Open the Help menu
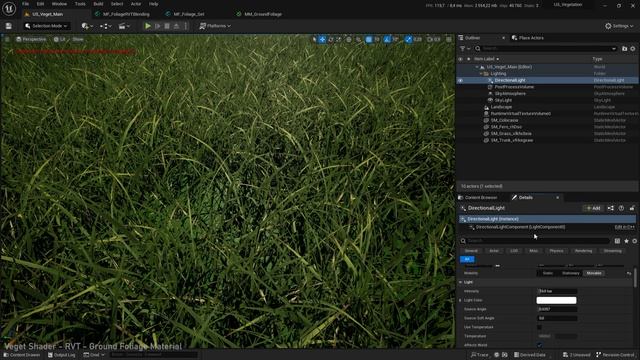The width and height of the screenshot is (640, 360). tap(153, 4)
